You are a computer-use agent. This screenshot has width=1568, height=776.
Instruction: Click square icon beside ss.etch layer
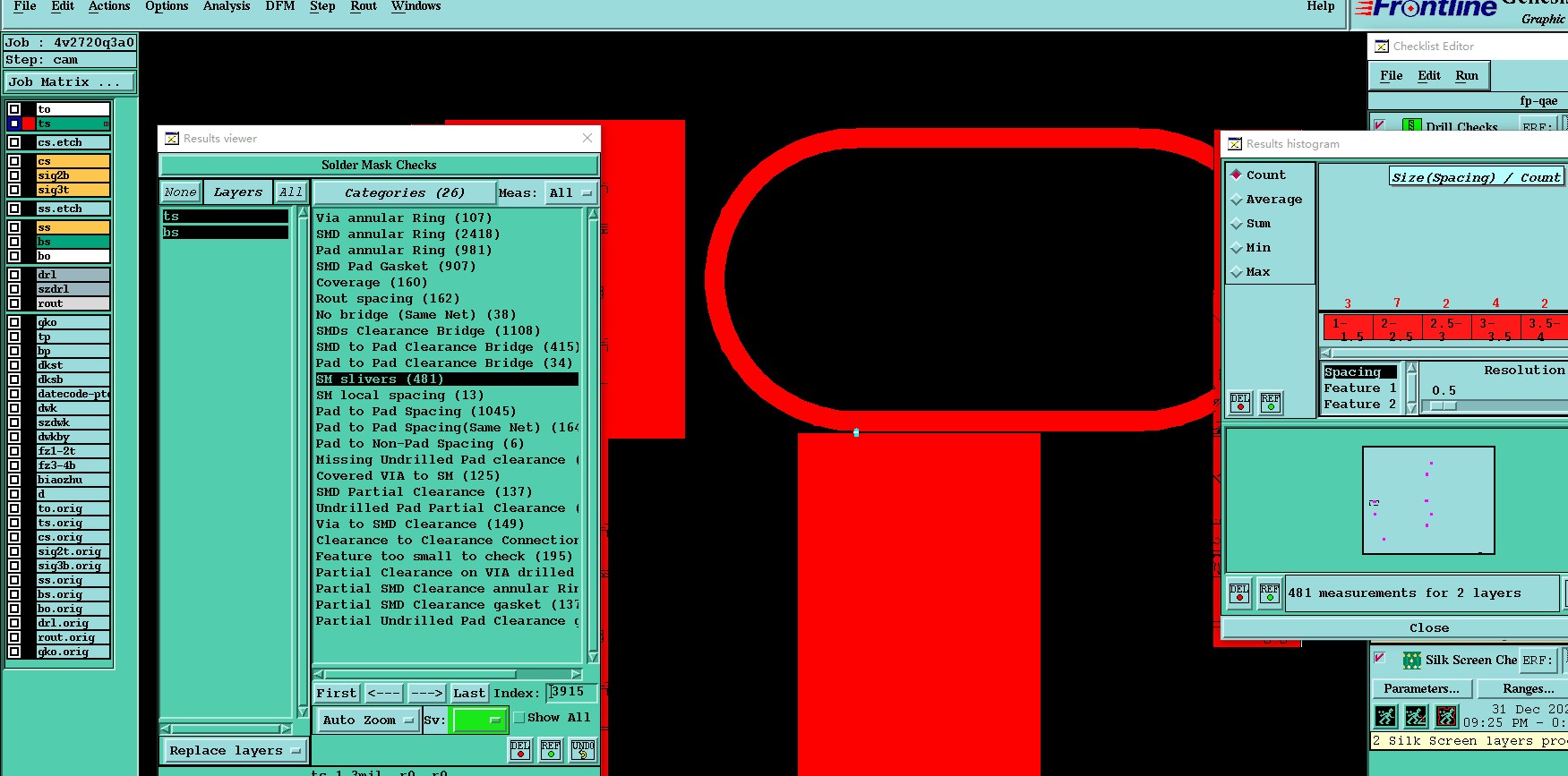coord(14,209)
